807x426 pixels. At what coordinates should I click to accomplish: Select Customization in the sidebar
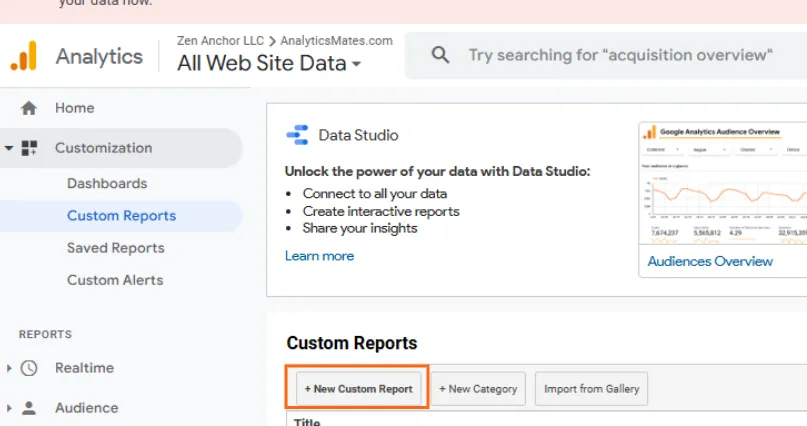point(103,148)
